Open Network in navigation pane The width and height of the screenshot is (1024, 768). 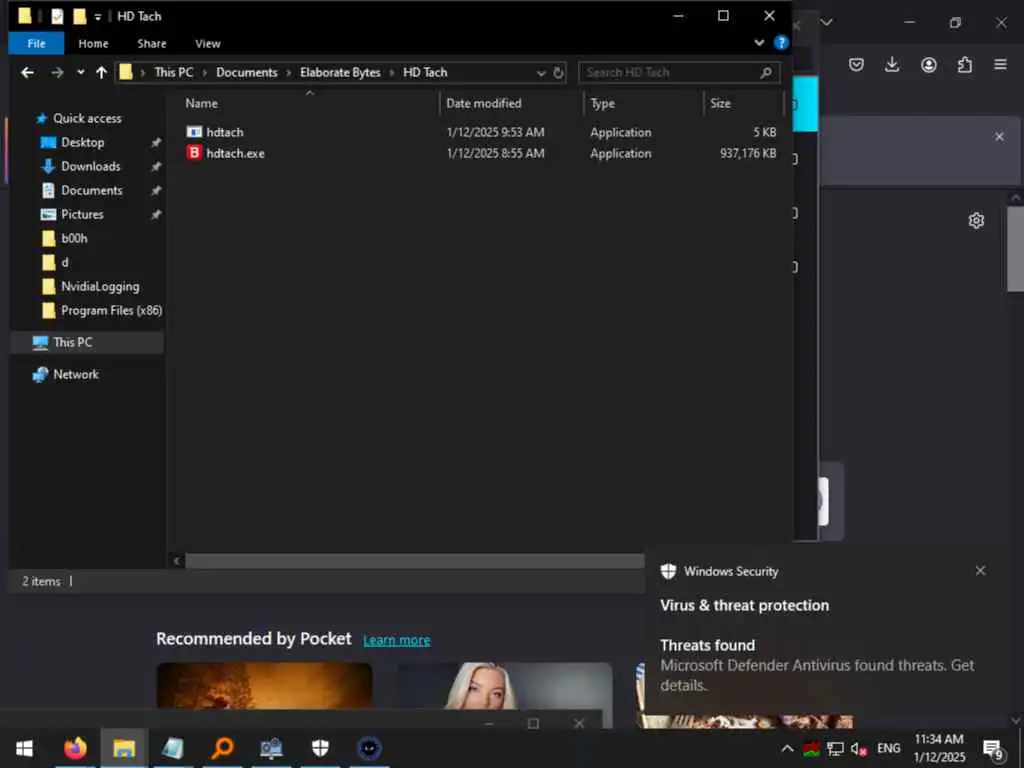pyautogui.click(x=76, y=374)
